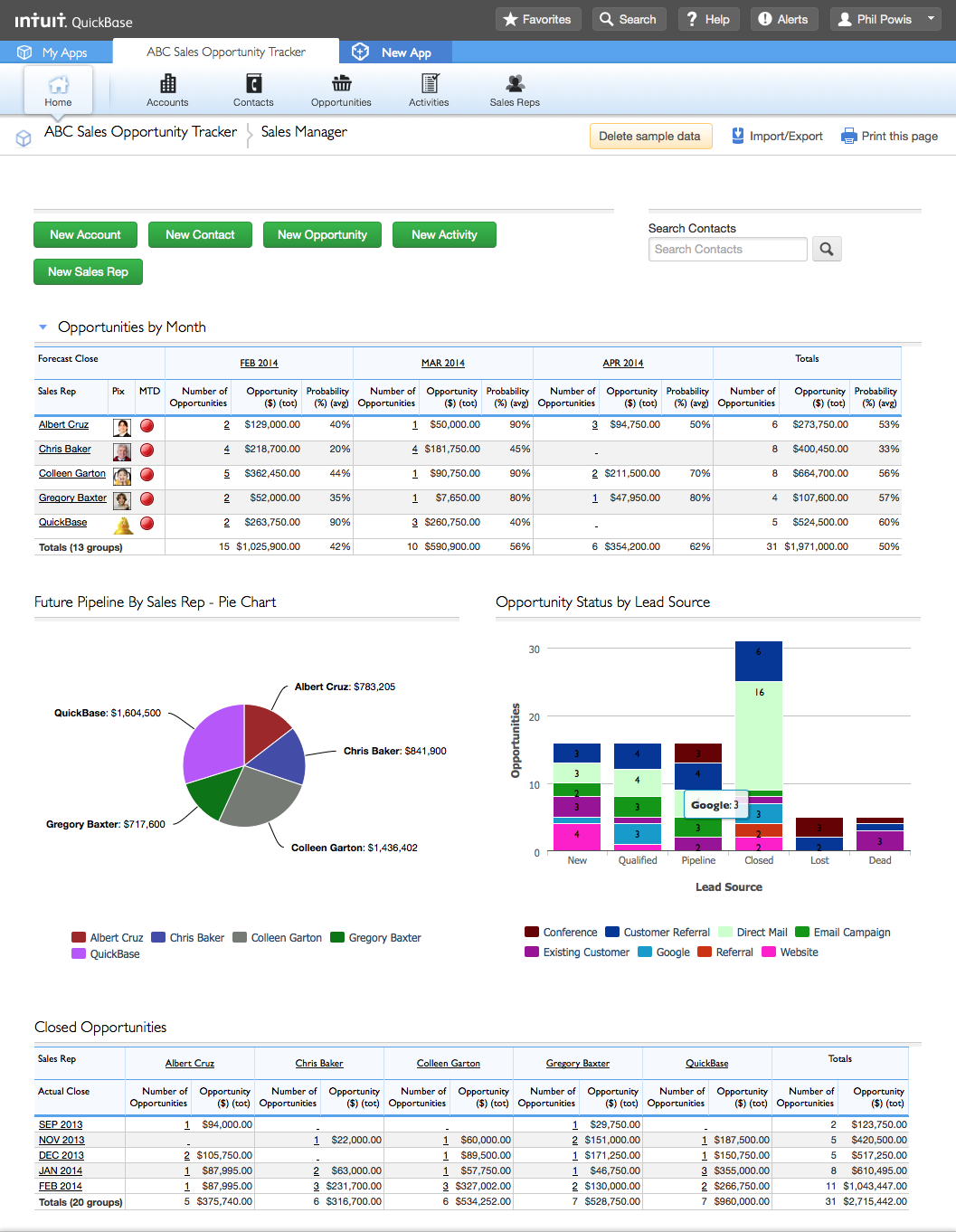This screenshot has width=956, height=1232.
Task: Click the New Opportunity button
Action: click(322, 234)
